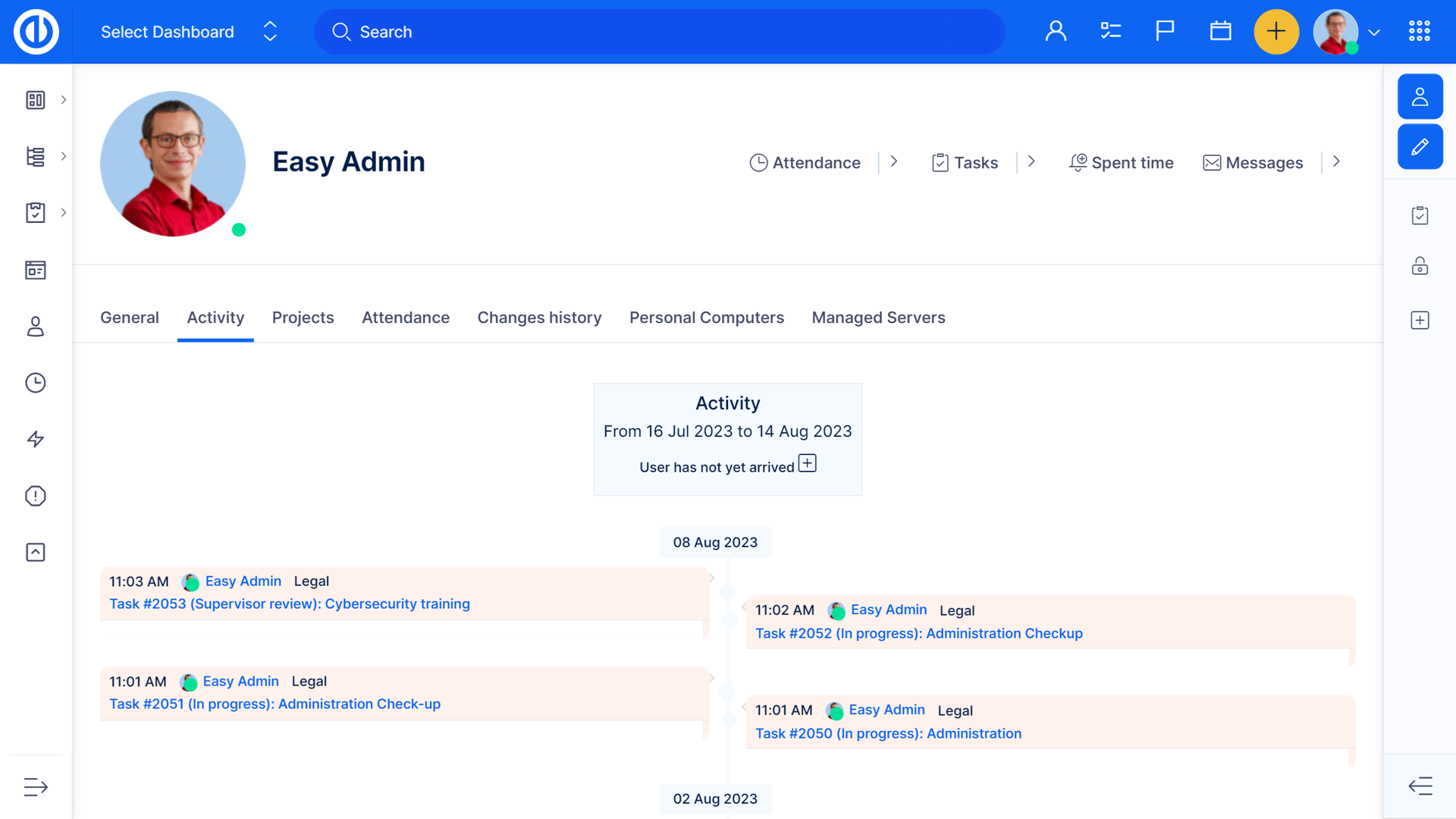Click the pencil edit button on the right
Viewport: 1456px width, 819px height.
1420,146
